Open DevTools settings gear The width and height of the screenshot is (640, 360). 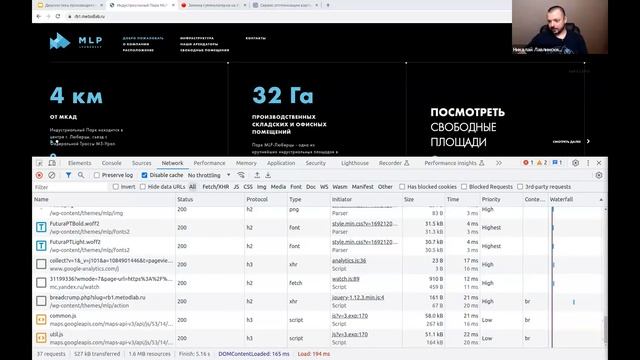pos(576,163)
